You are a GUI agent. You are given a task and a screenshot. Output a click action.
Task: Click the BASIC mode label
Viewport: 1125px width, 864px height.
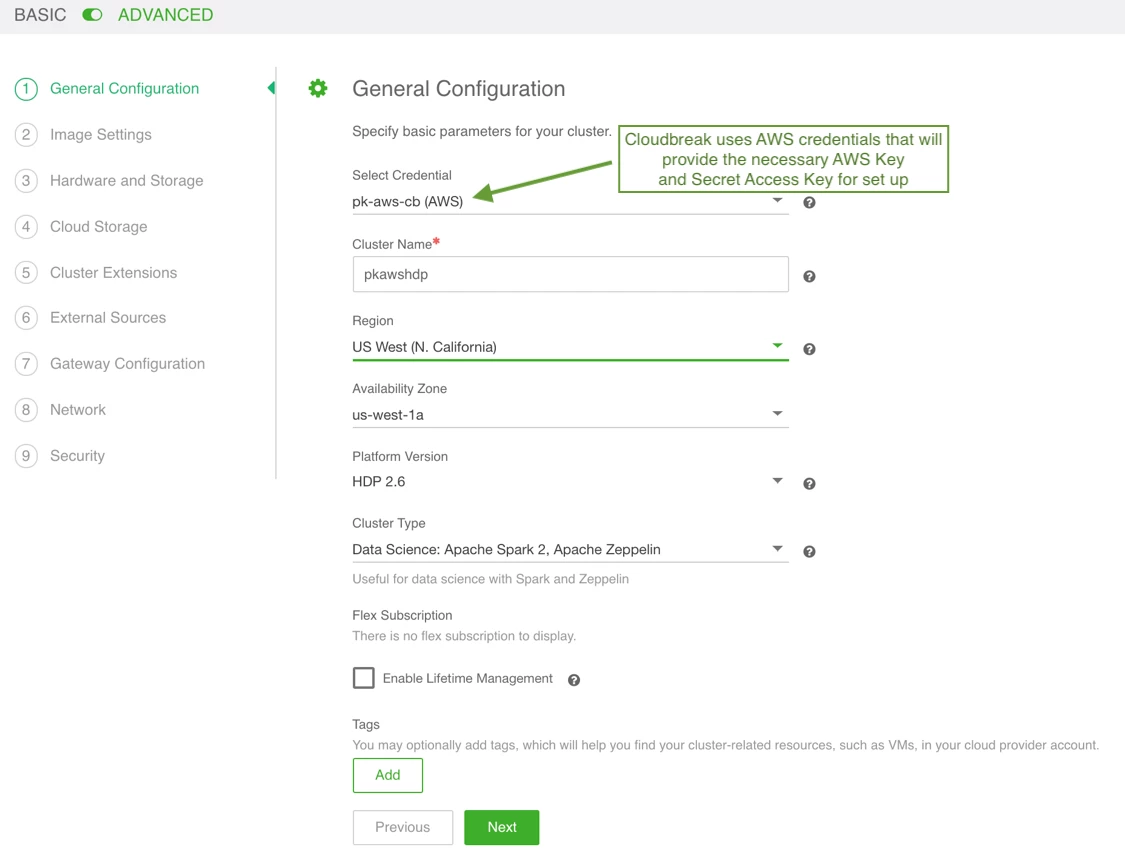[x=40, y=15]
